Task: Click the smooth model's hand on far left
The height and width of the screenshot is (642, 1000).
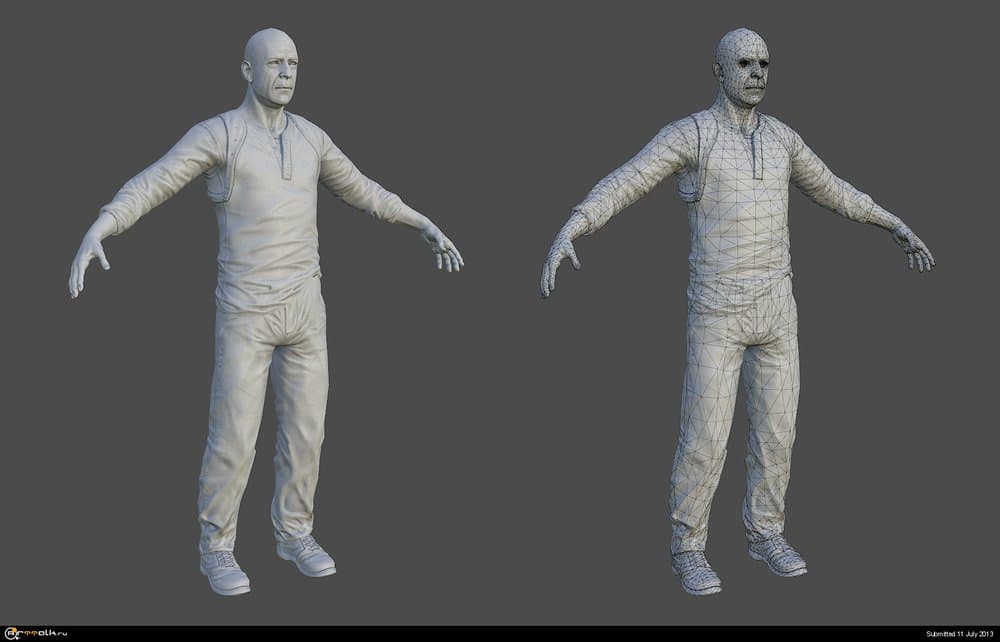Action: pos(86,265)
